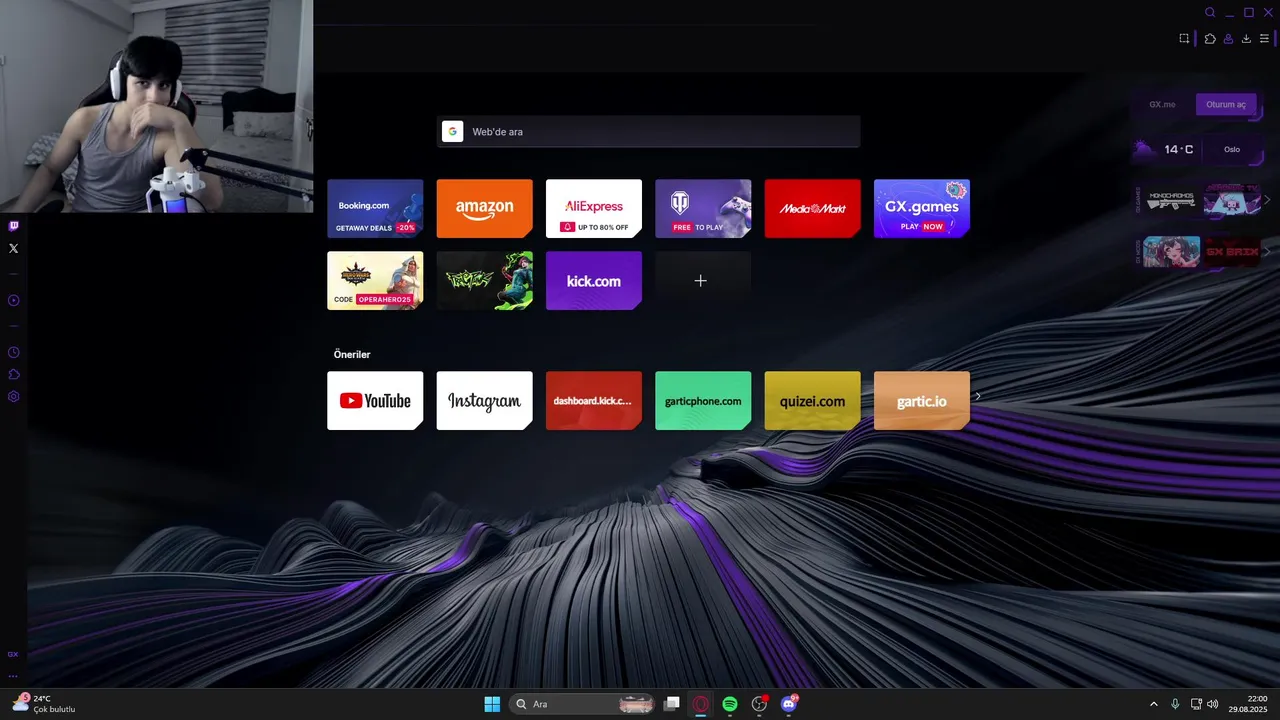The height and width of the screenshot is (720, 1280).
Task: Open AliExpress speed dial tile
Action: [594, 208]
